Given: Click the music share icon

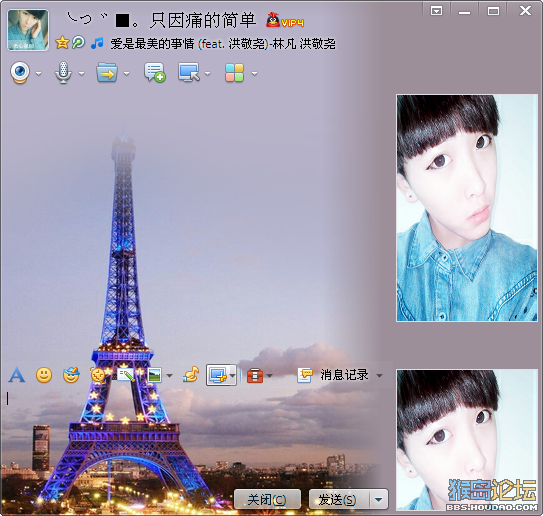Looking at the screenshot, I should pos(190,375).
